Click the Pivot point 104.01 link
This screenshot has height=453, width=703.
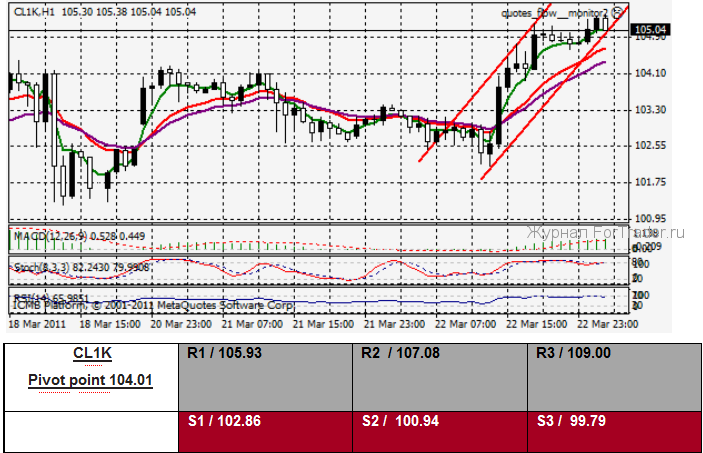[92, 380]
